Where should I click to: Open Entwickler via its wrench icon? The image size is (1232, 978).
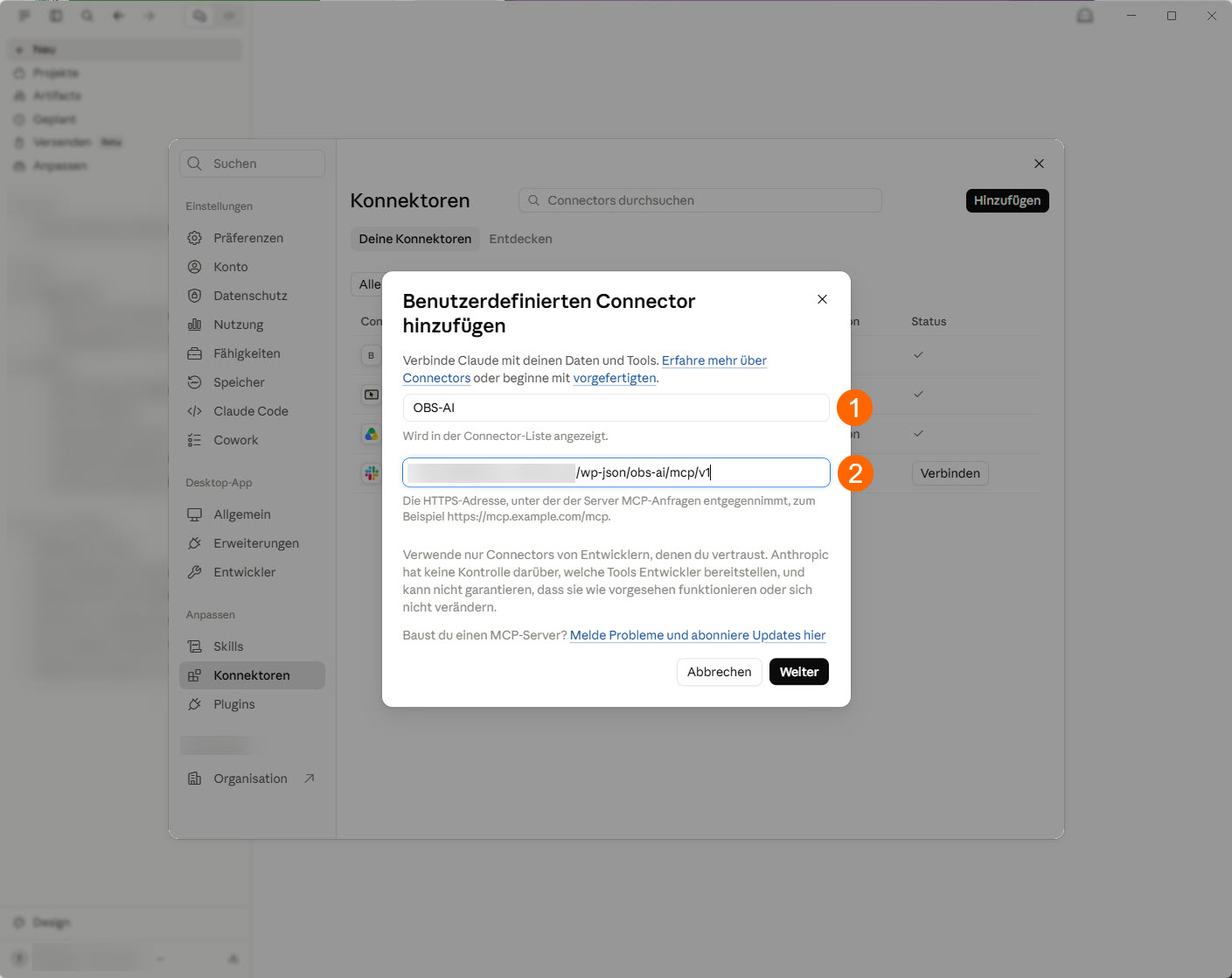(x=194, y=572)
